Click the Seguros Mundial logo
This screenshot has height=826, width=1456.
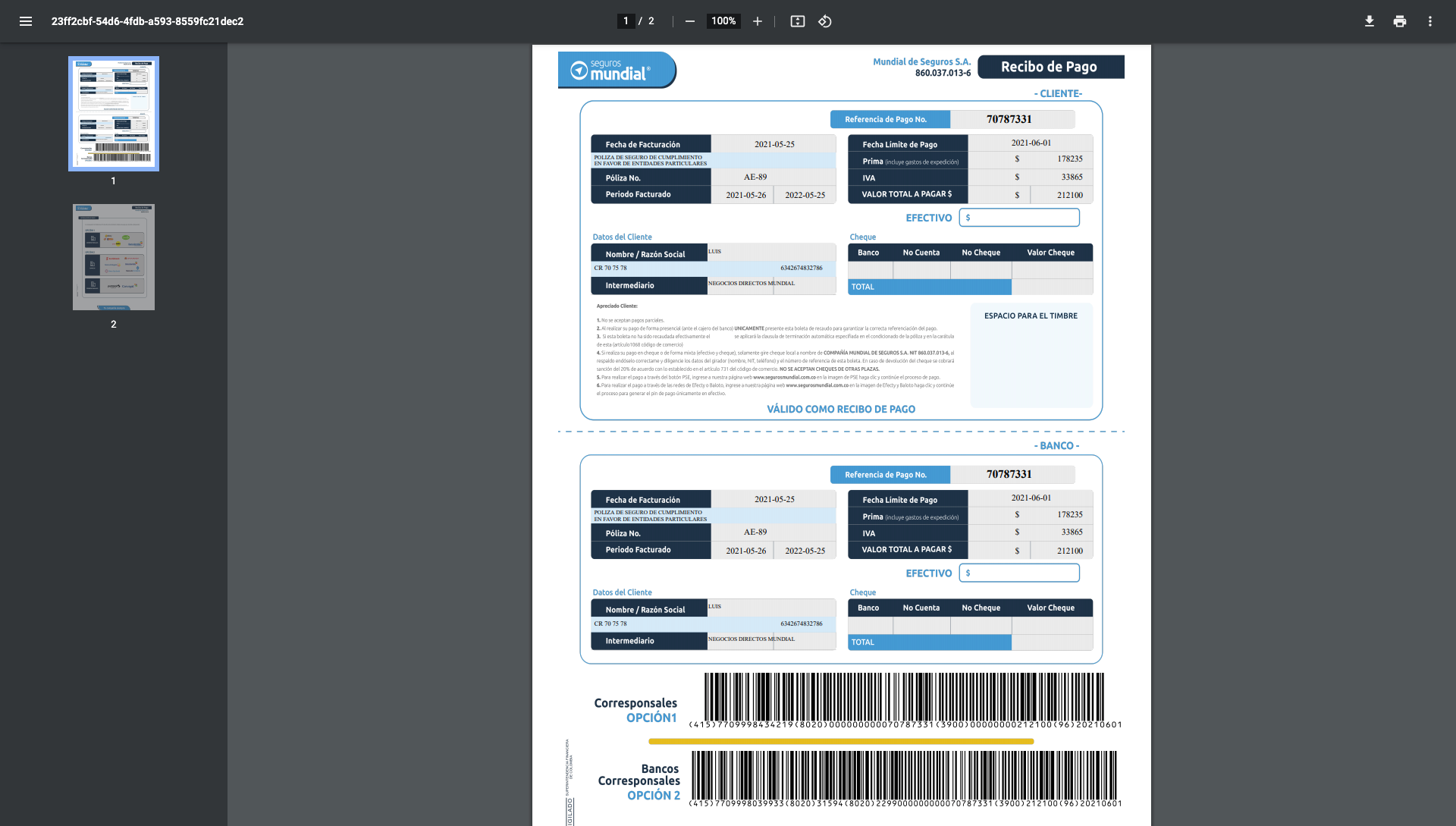pos(617,70)
